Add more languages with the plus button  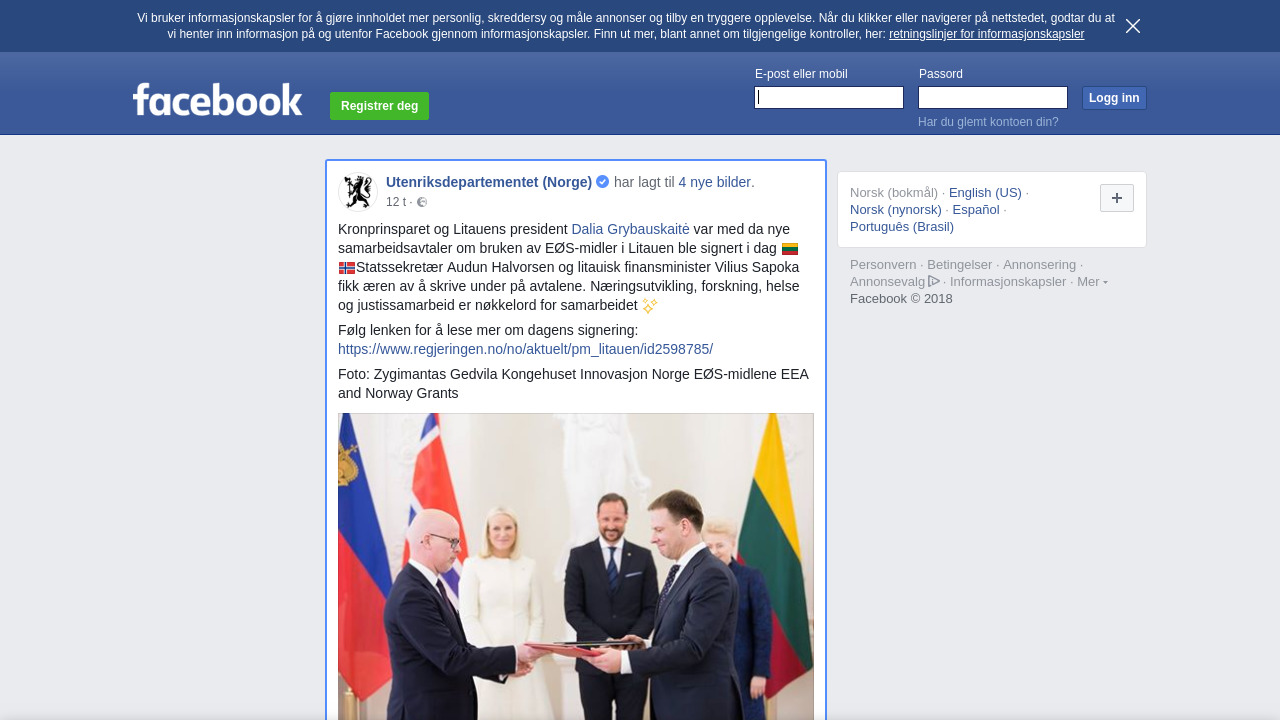pos(1117,198)
